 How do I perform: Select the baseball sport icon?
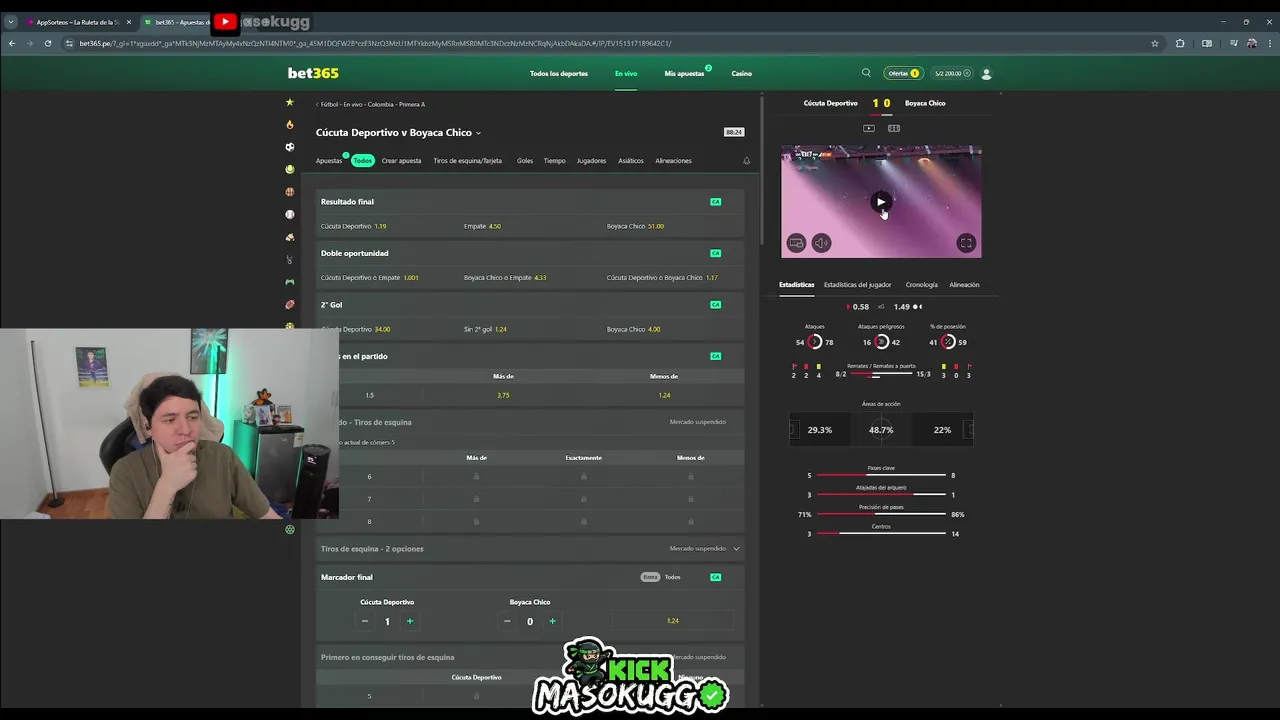coord(290,214)
